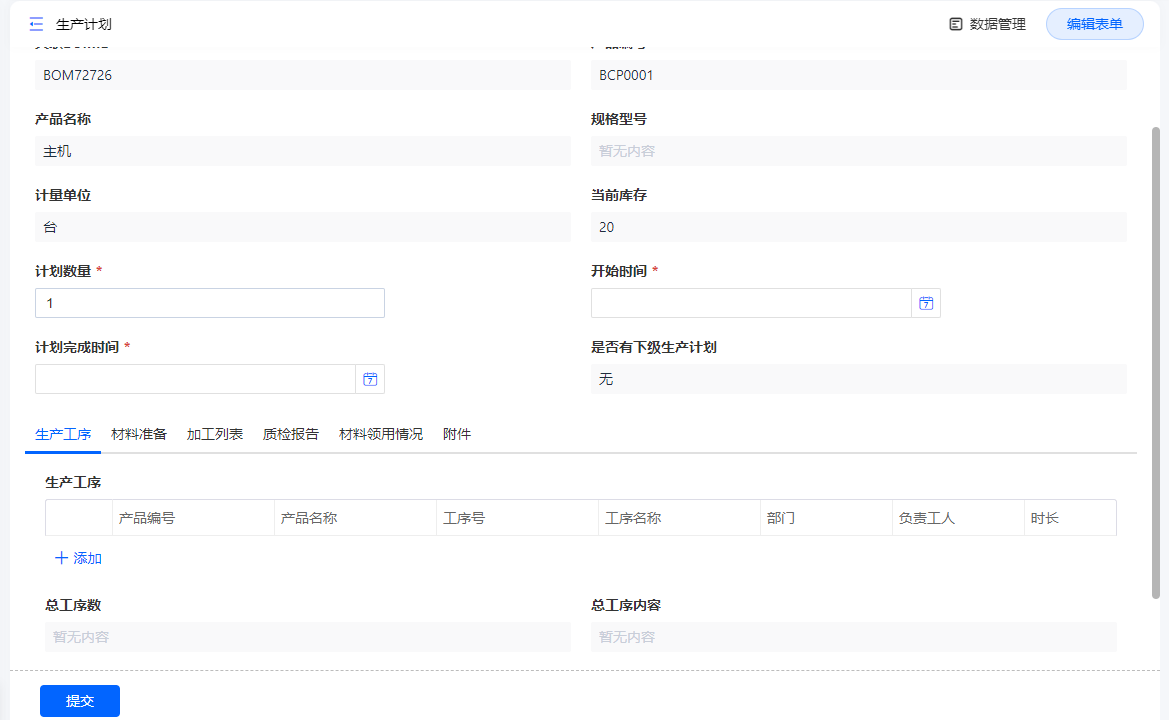Switch to the 材料准备 tab

point(139,435)
